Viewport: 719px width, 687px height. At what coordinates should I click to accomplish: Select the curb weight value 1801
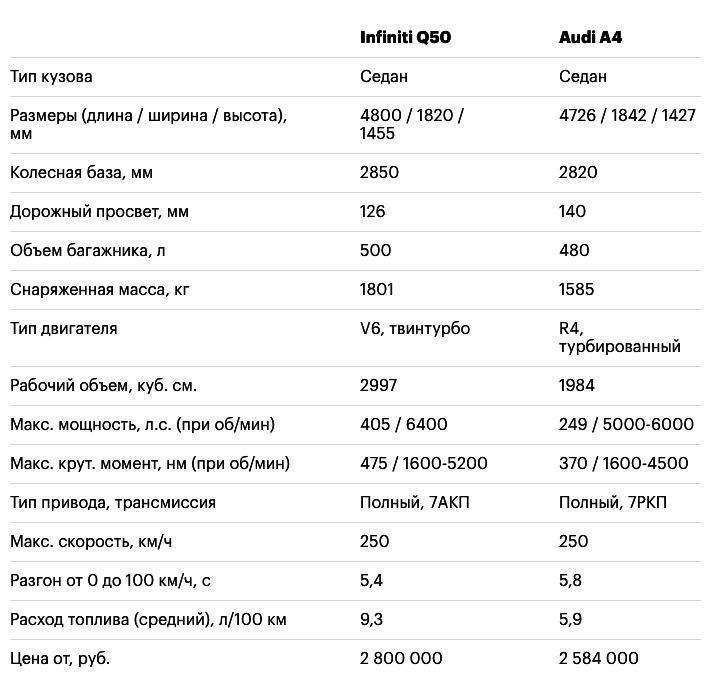click(x=377, y=290)
